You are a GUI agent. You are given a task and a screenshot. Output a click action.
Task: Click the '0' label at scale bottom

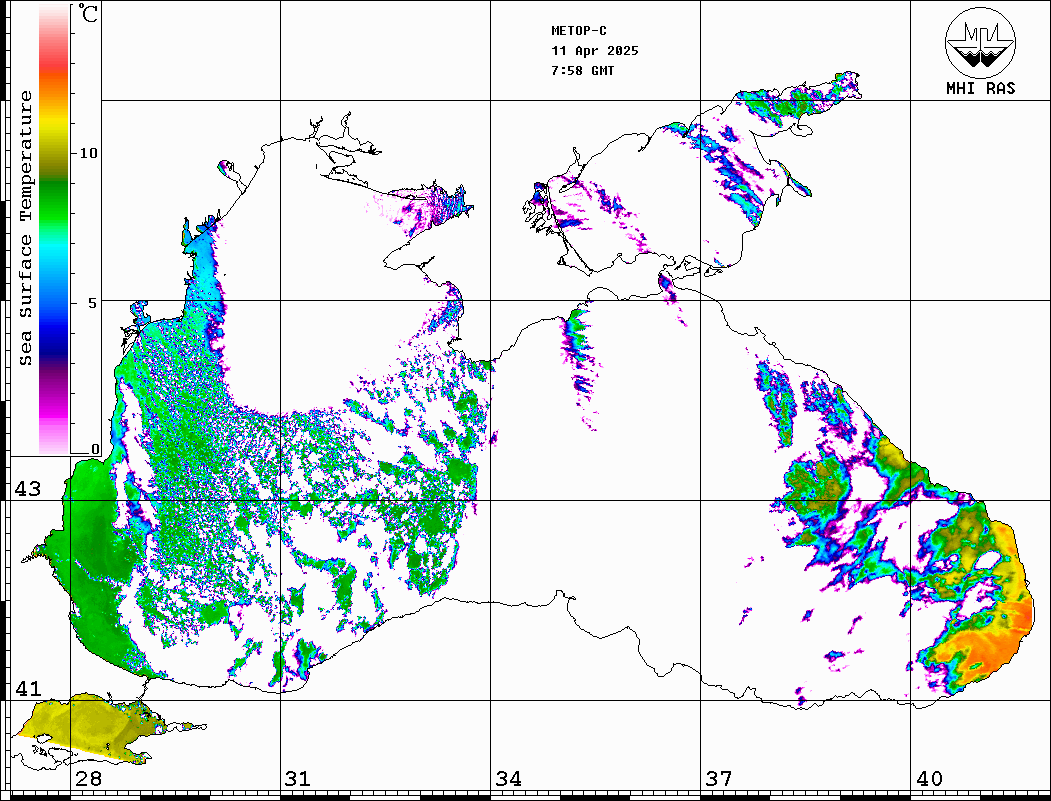pos(95,449)
